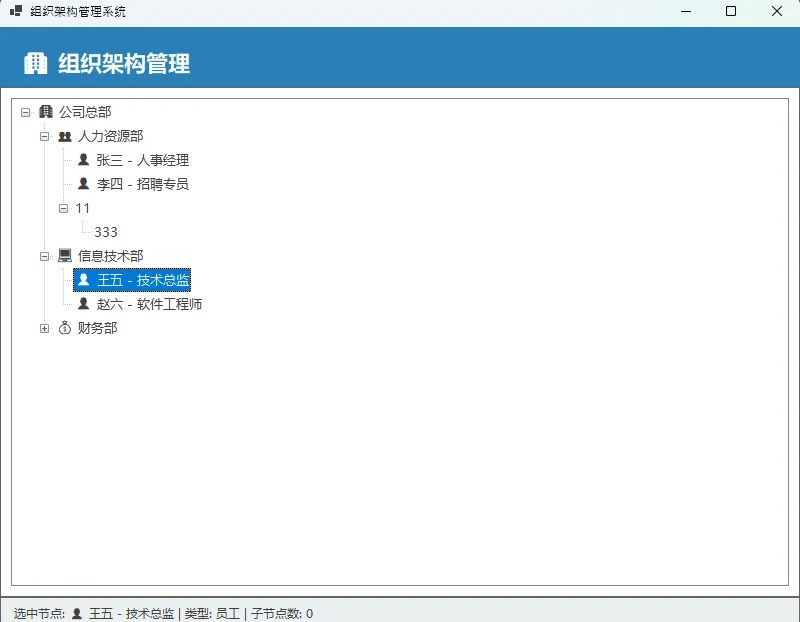Click the people icon next to 人力资源部

(x=65, y=136)
